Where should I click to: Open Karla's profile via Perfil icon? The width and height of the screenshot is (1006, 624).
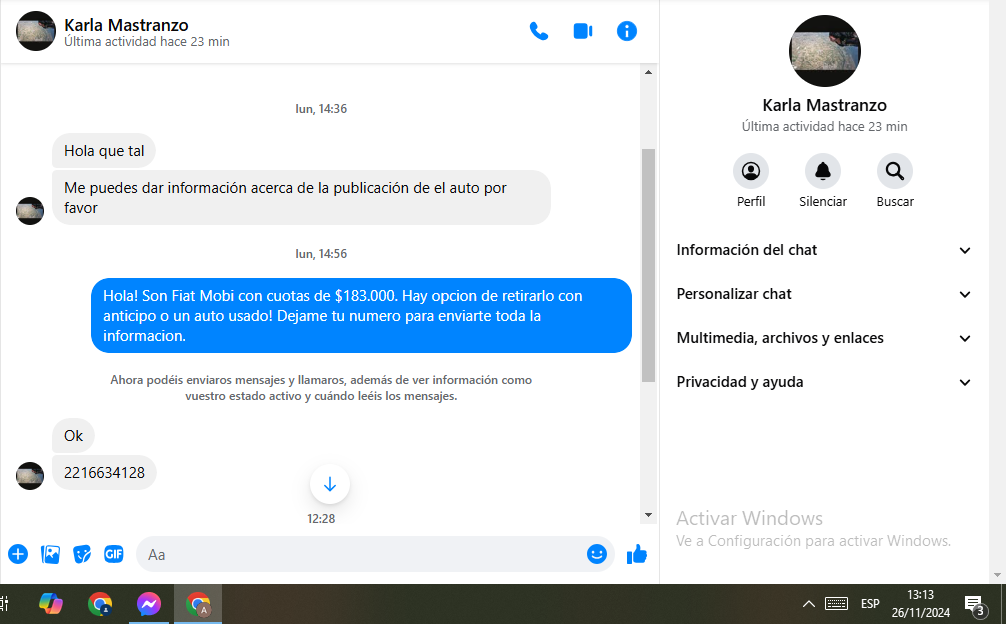[x=751, y=171]
